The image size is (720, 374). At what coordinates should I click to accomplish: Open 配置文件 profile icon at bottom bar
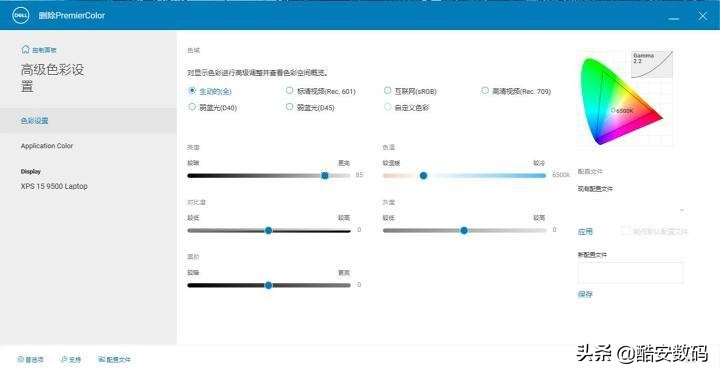[114, 359]
